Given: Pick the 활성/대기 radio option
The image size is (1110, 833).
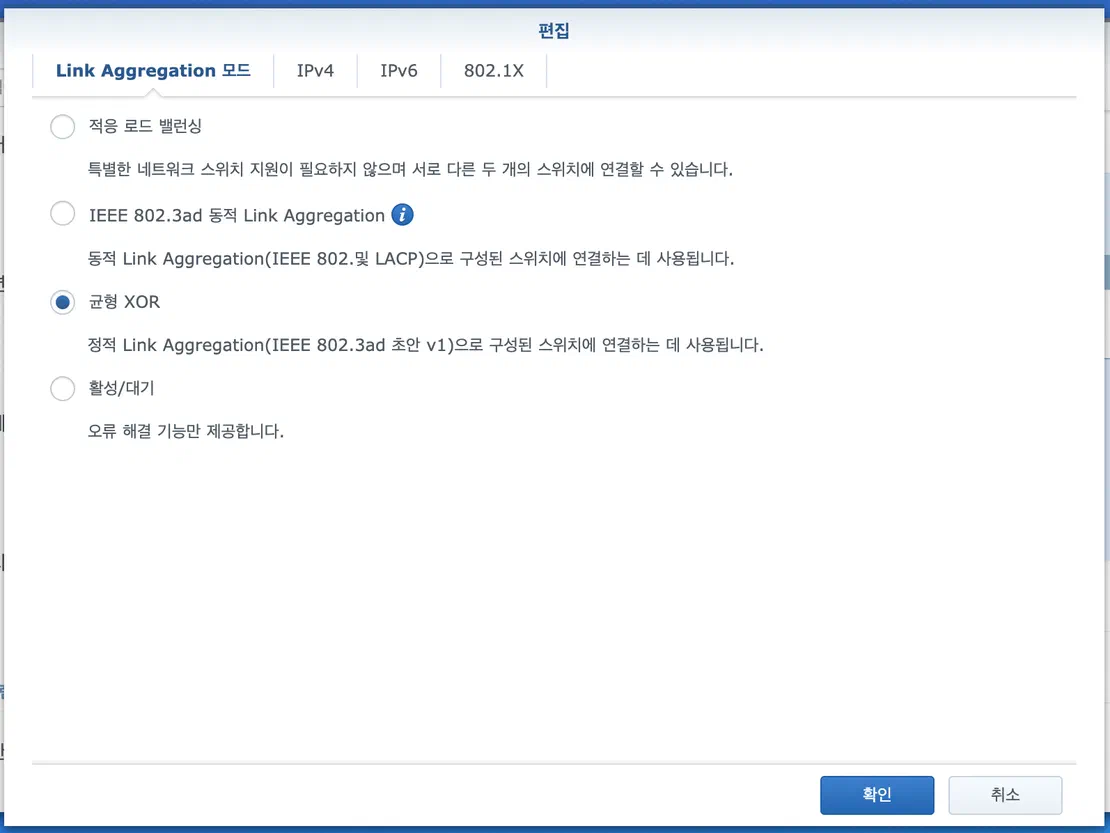Looking at the screenshot, I should [x=62, y=389].
